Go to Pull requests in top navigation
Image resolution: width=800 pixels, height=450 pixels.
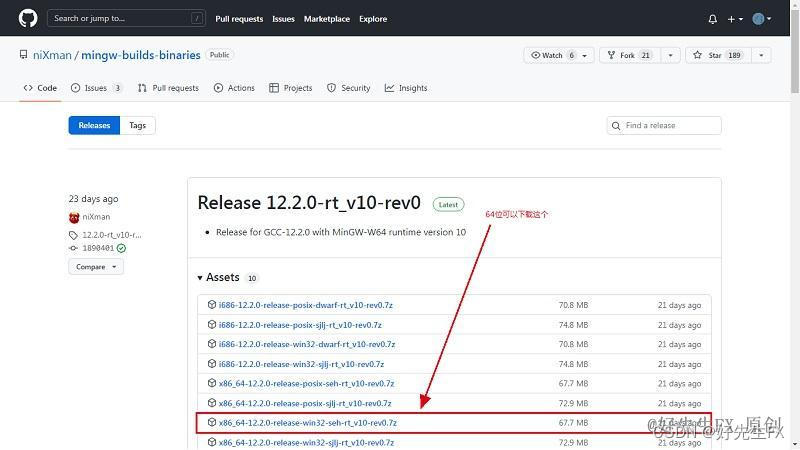coord(239,19)
